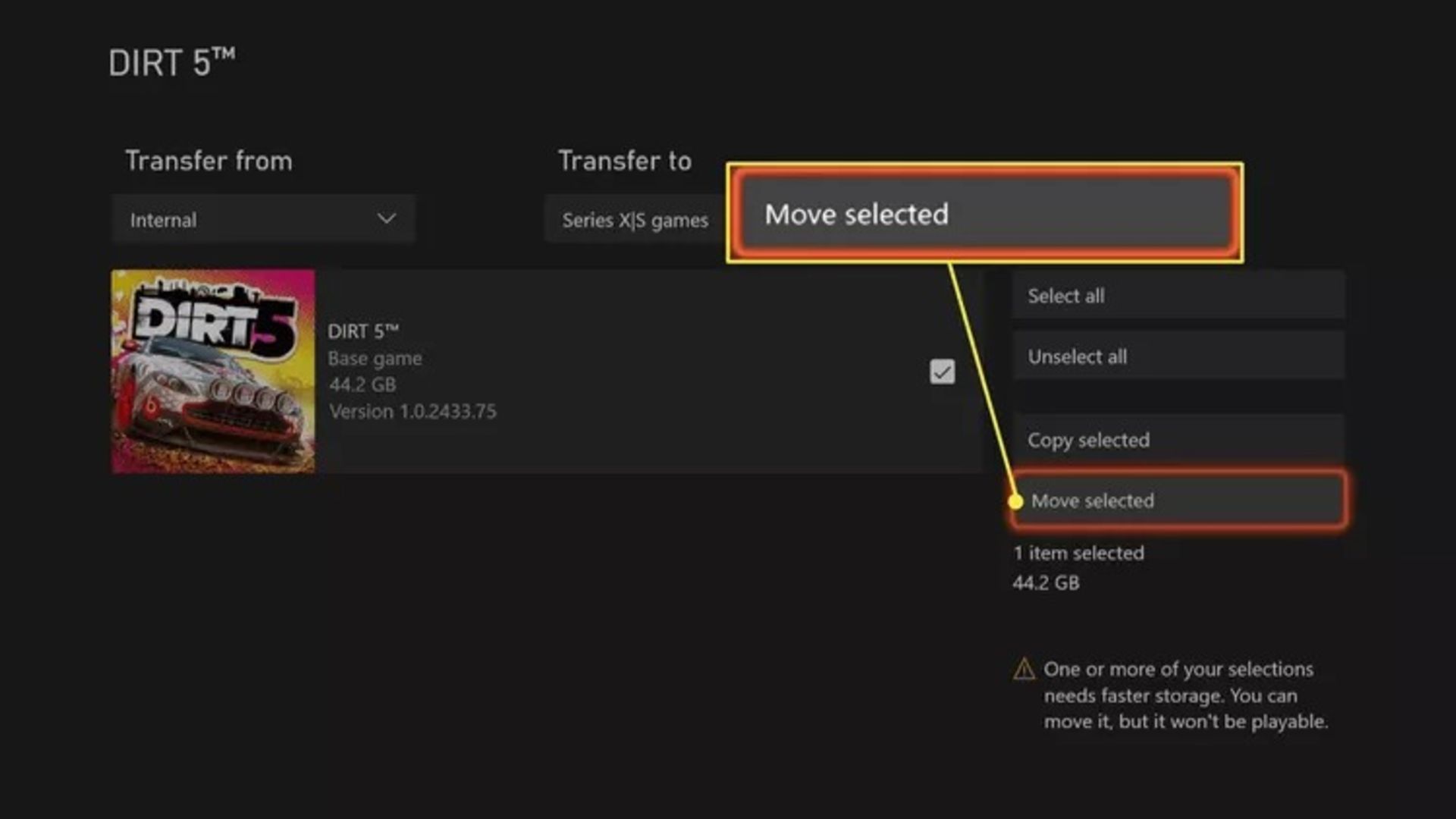Expand the Internal chevron arrow
The width and height of the screenshot is (1456, 819).
click(386, 219)
